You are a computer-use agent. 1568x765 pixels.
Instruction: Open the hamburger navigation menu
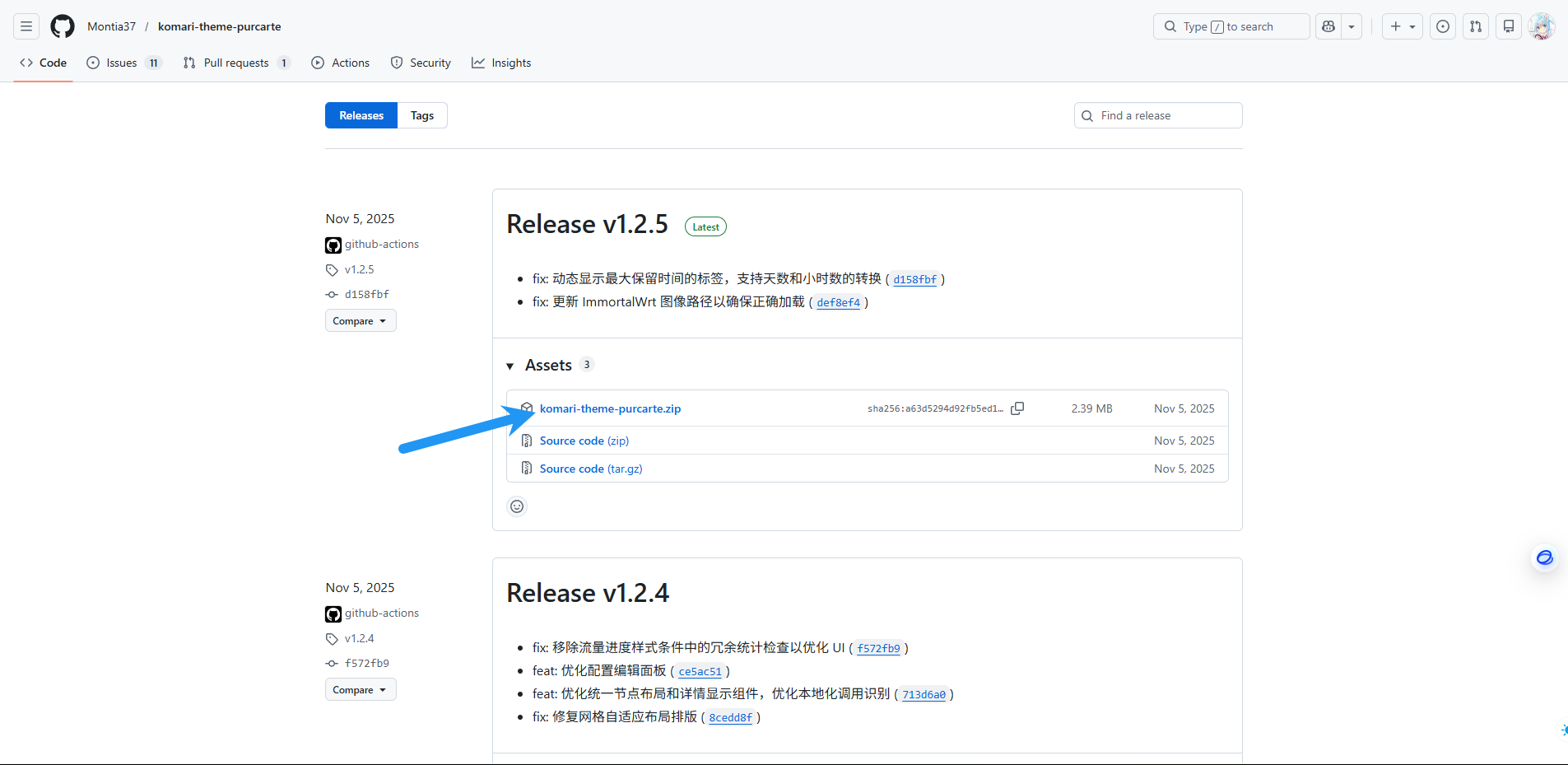click(x=26, y=26)
